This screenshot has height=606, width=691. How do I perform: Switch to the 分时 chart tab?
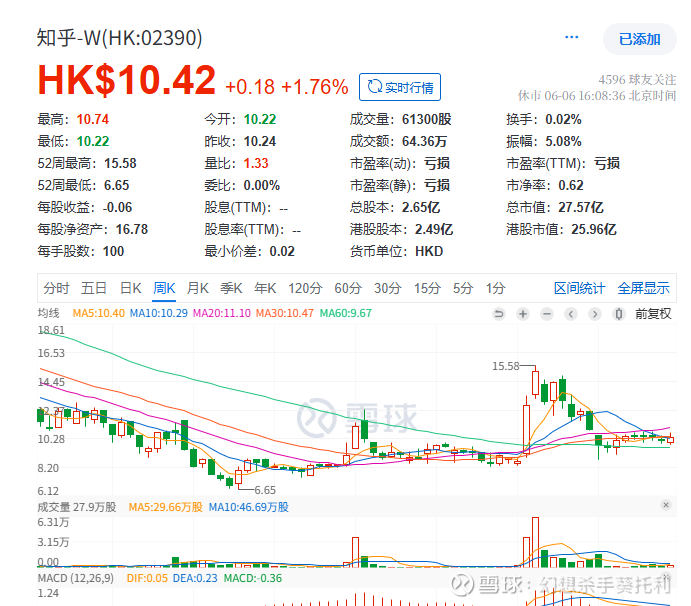coord(56,288)
